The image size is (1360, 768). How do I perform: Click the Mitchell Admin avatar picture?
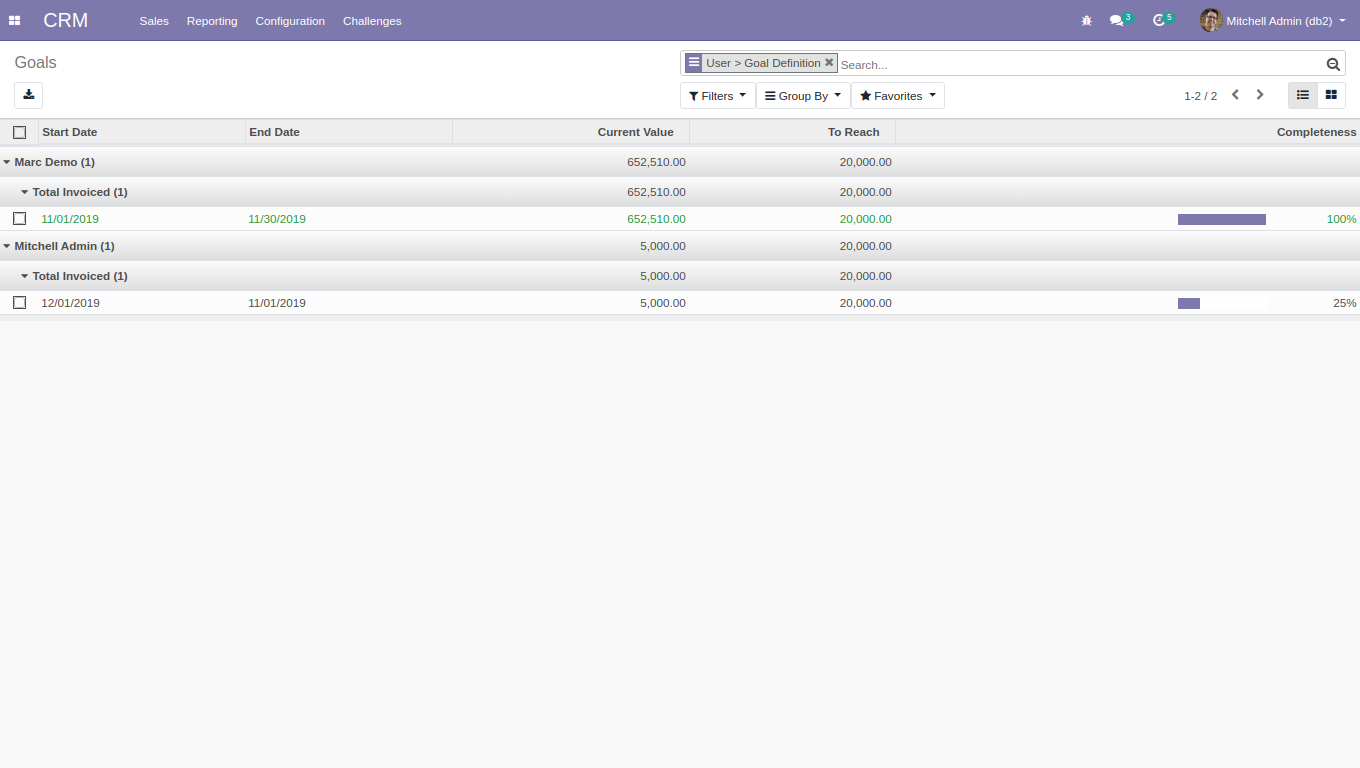pyautogui.click(x=1211, y=20)
